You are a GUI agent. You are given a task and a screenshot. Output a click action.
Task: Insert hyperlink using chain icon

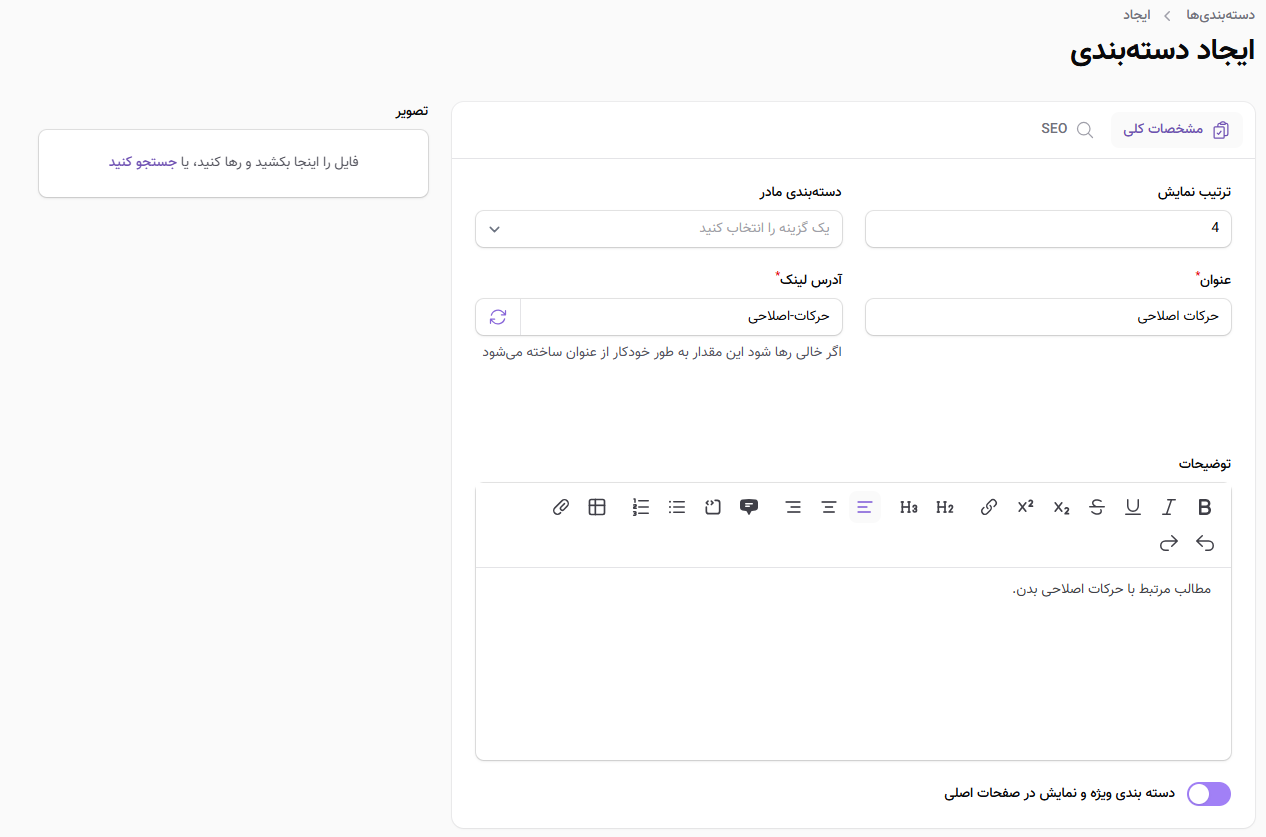[x=989, y=507]
